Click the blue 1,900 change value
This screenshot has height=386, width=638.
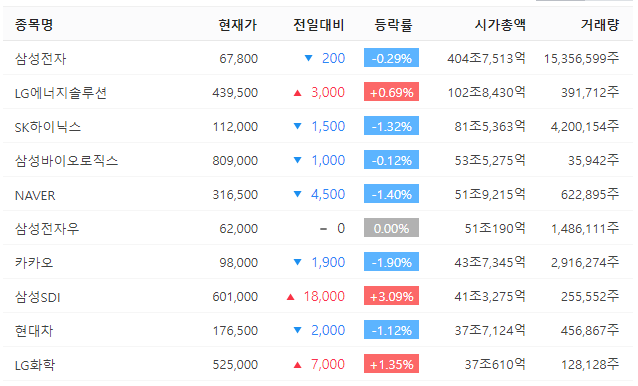(328, 262)
